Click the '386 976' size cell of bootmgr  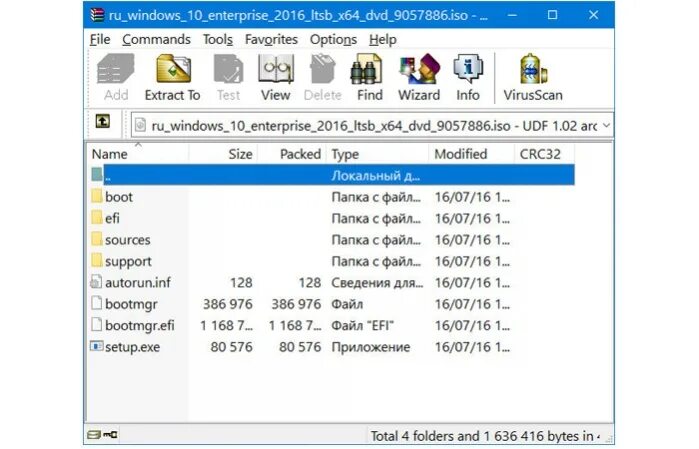click(227, 304)
